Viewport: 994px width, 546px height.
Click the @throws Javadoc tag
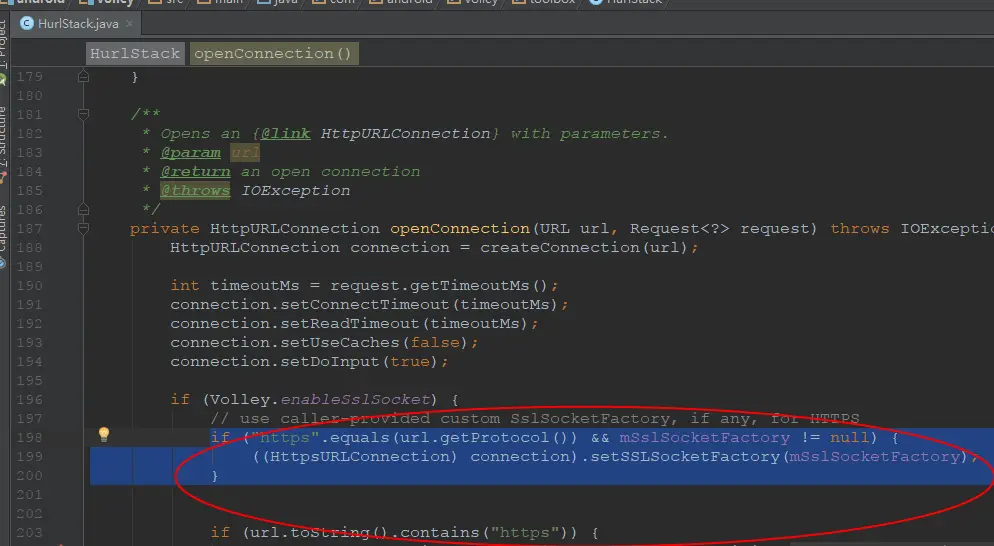195,191
